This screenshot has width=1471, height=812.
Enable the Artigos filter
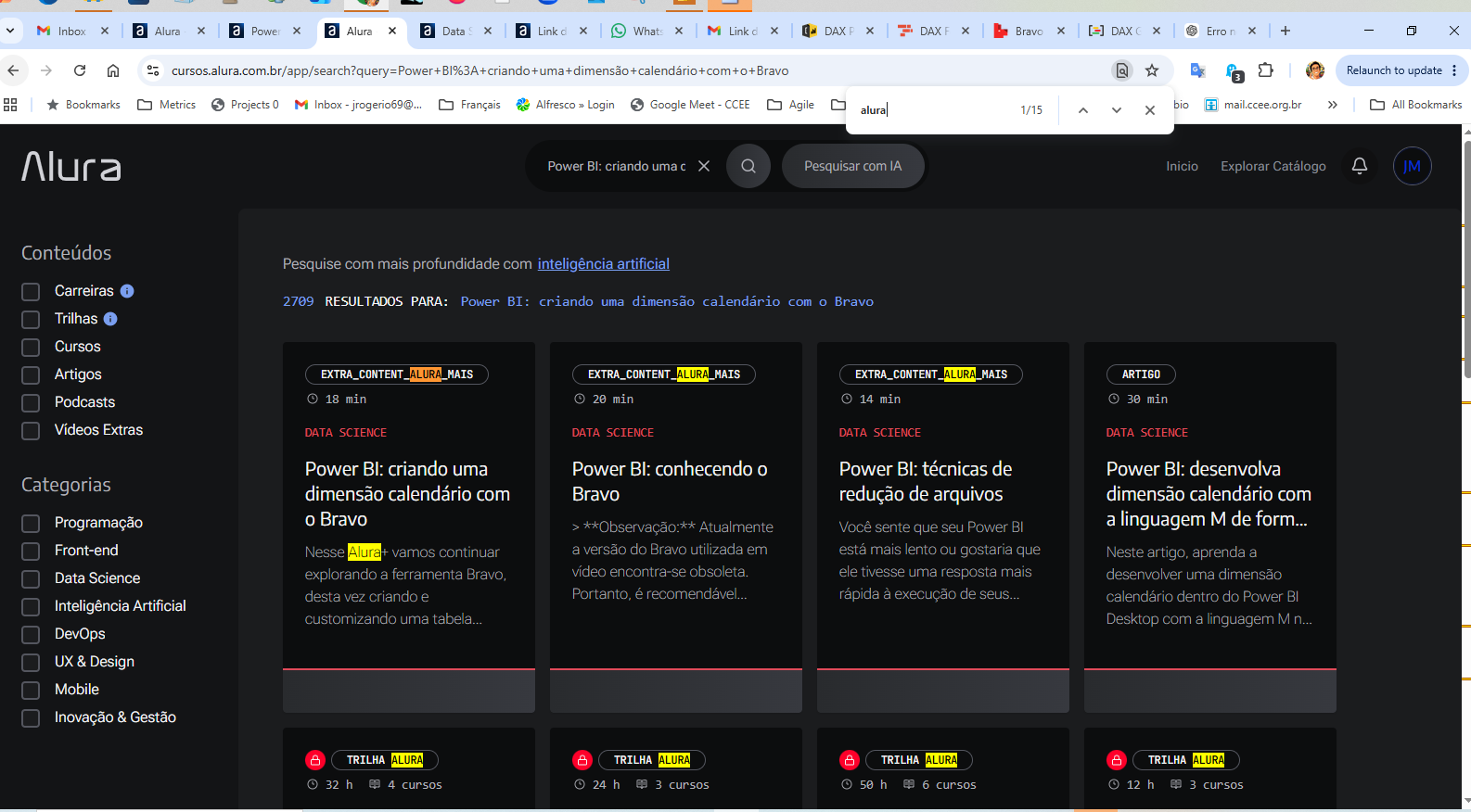[31, 375]
